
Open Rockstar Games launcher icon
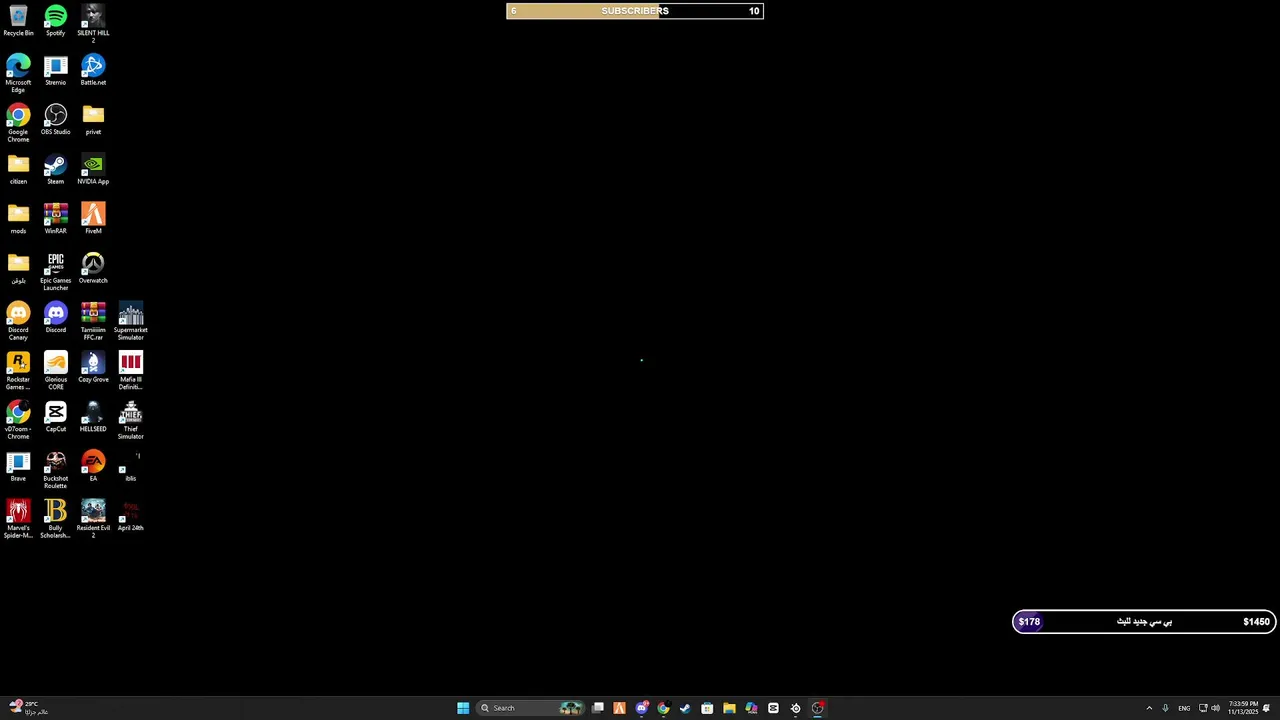18,371
